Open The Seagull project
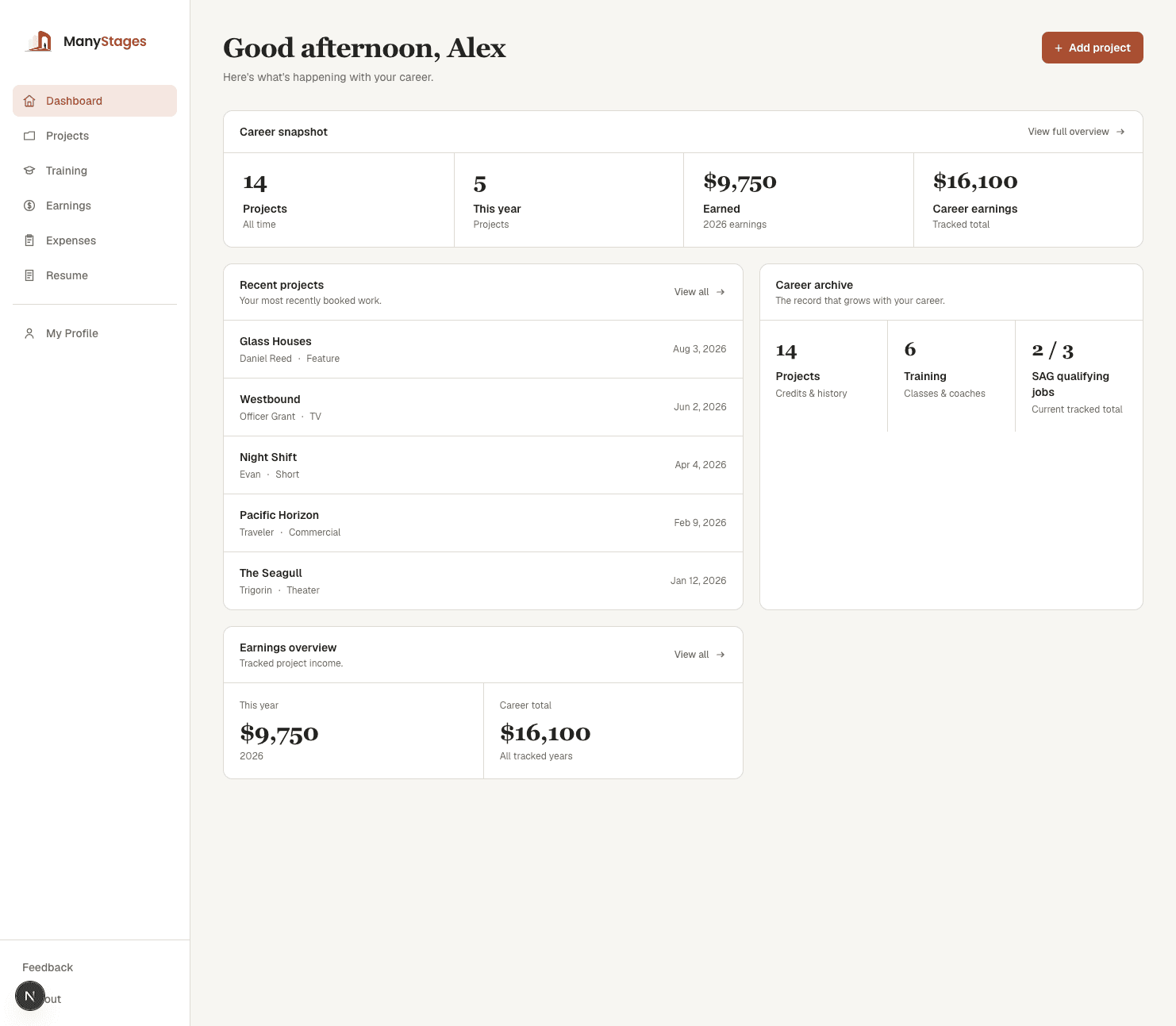 click(483, 581)
